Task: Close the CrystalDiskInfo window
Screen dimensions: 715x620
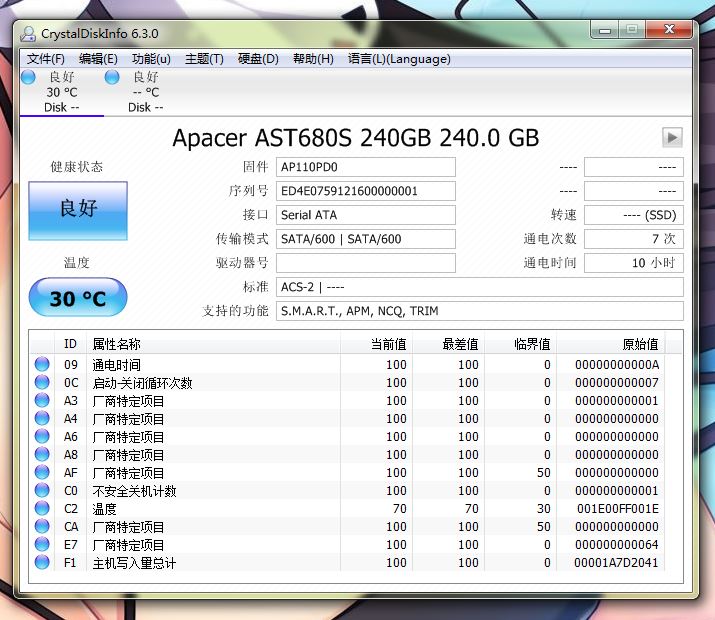Action: pos(669,30)
